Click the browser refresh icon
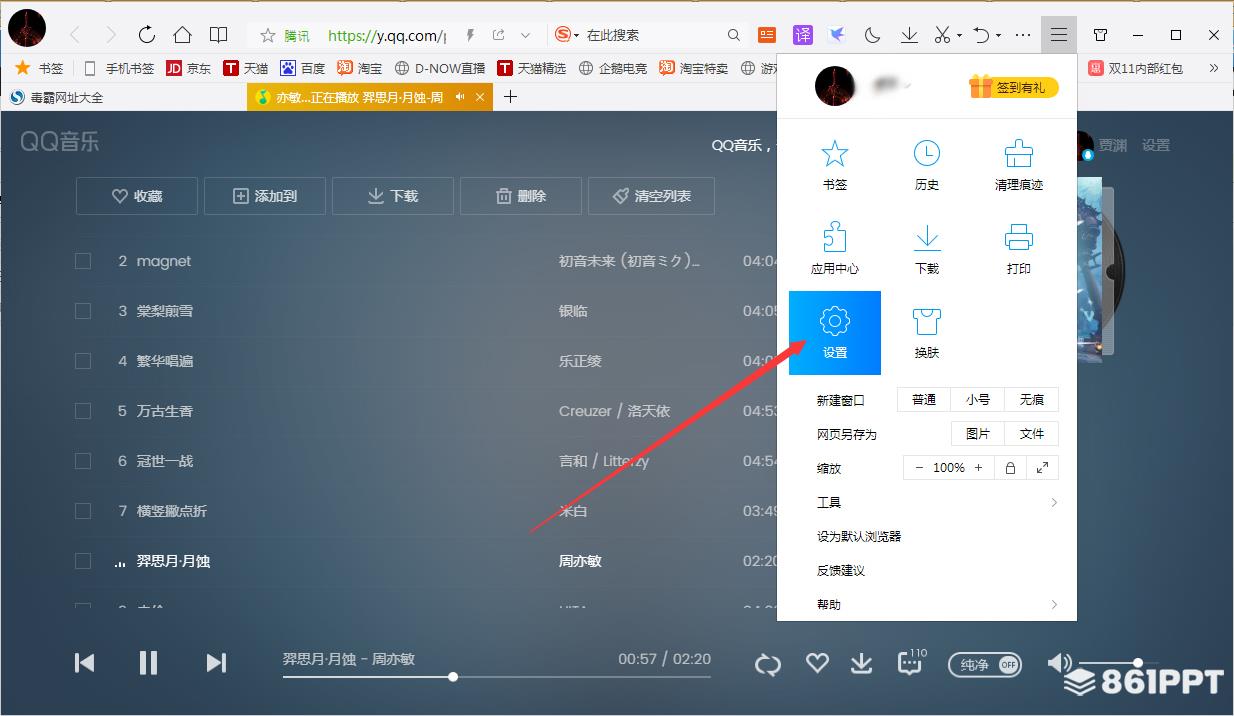Viewport: 1234px width, 716px height. [x=147, y=35]
